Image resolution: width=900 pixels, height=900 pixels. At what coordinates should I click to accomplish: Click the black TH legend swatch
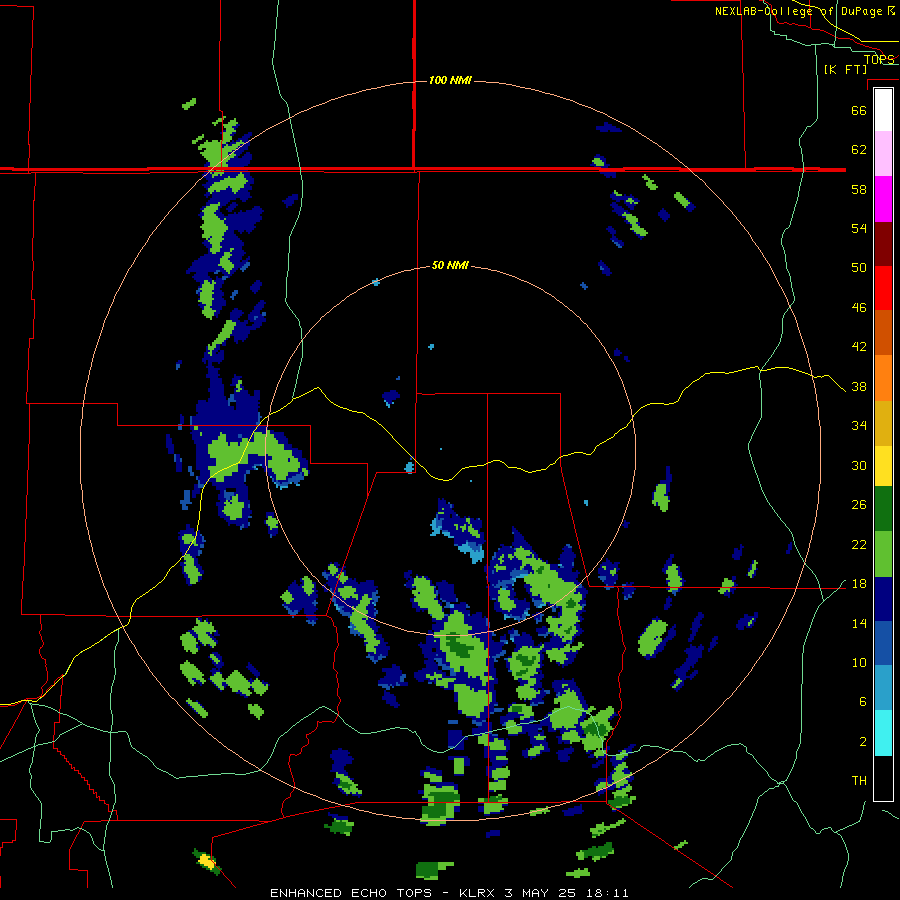[883, 778]
